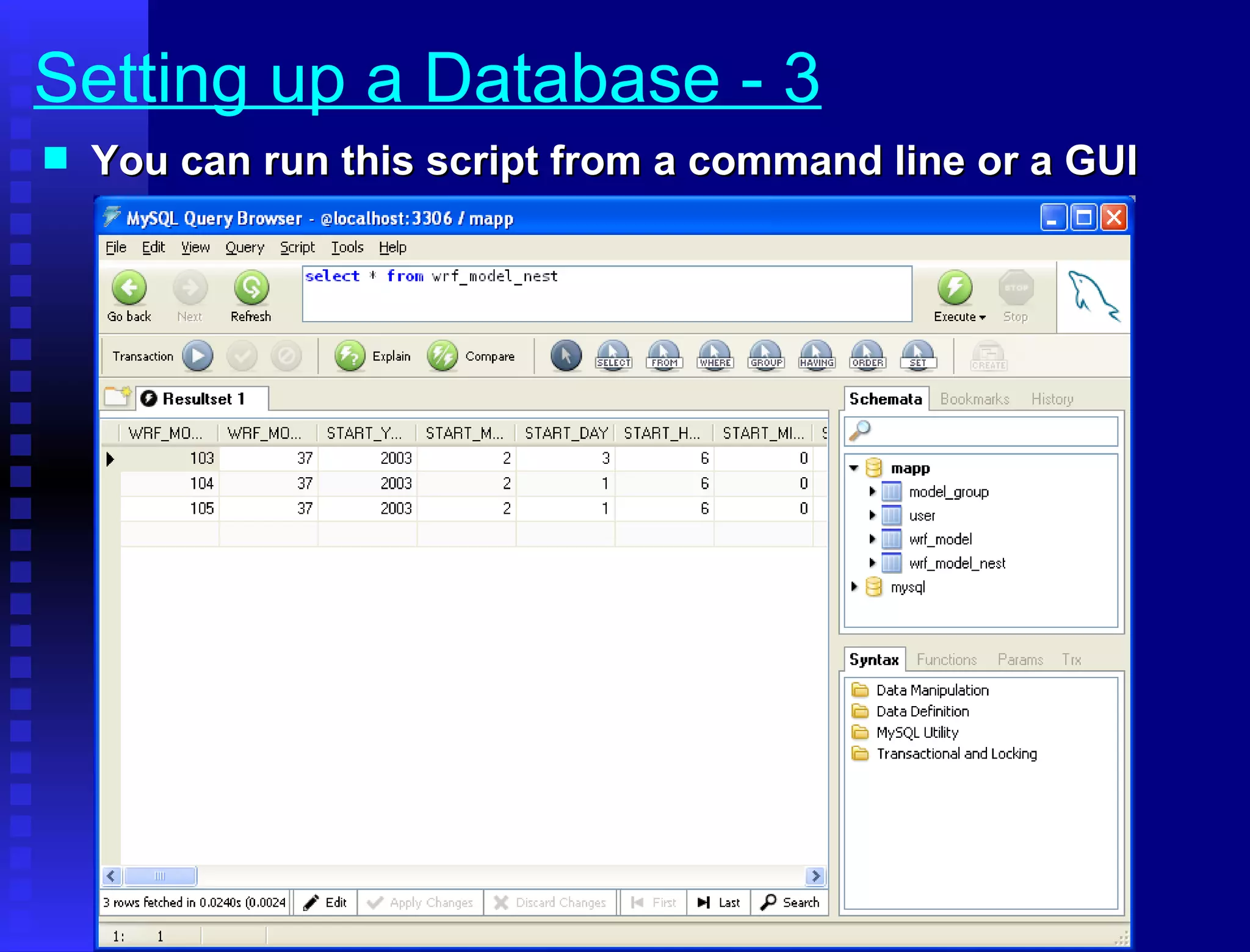Open the File menu

pyautogui.click(x=116, y=247)
